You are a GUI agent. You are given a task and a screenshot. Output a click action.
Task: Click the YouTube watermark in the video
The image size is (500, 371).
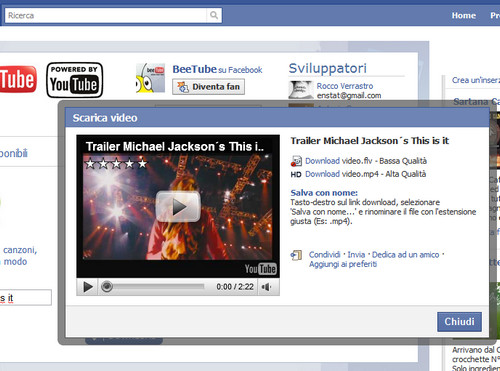(x=261, y=269)
